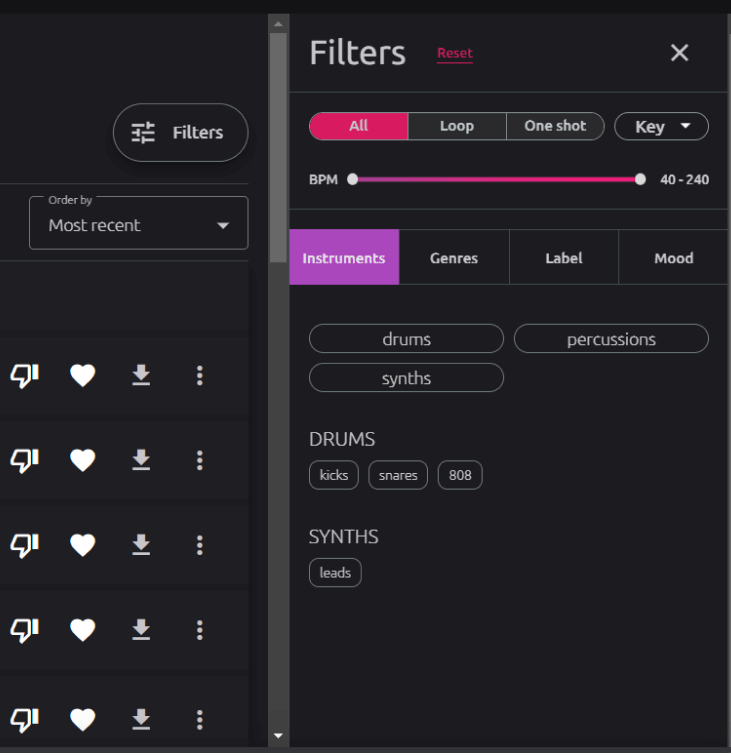Click the SYNTHS section heading
This screenshot has width=731, height=755.
coord(343,536)
